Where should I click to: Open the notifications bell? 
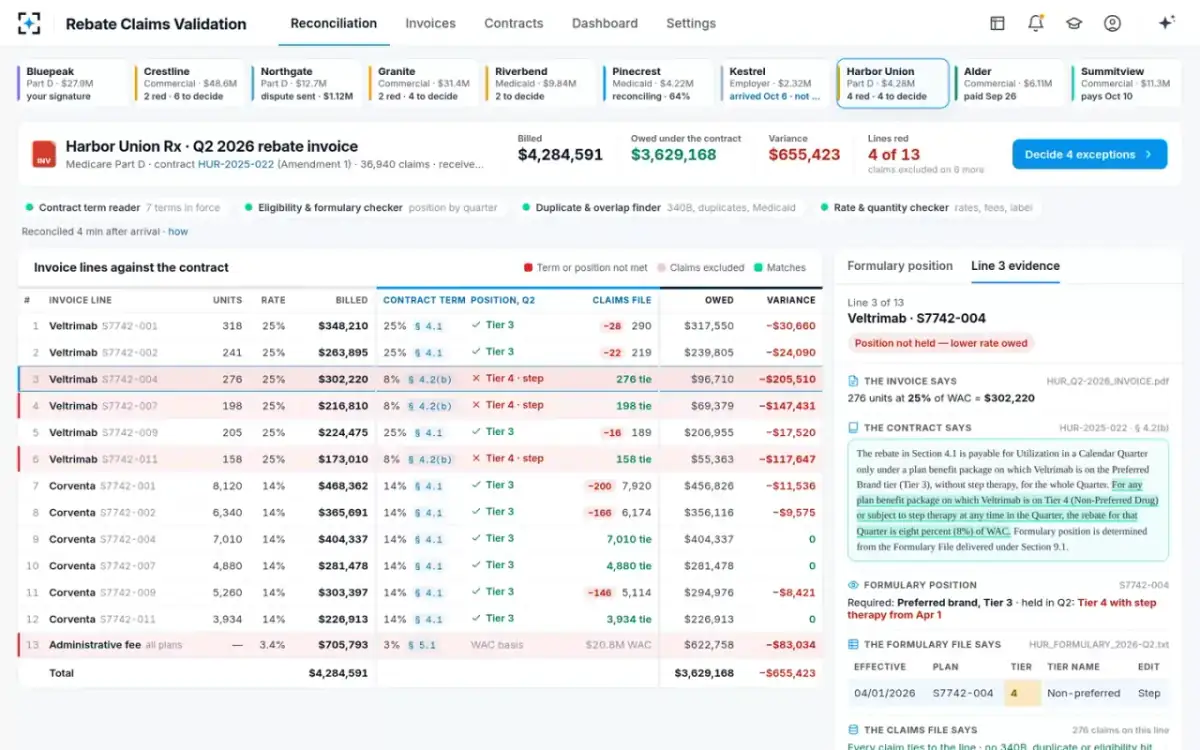(x=1036, y=23)
